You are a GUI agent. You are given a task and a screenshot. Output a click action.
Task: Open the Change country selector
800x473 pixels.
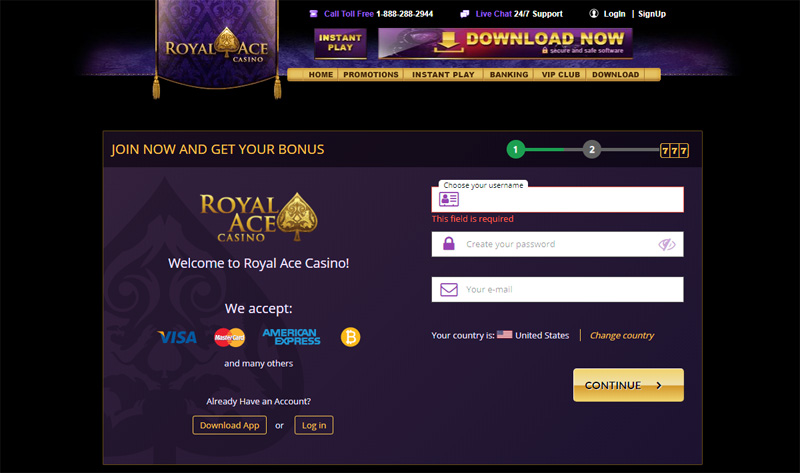tap(621, 335)
